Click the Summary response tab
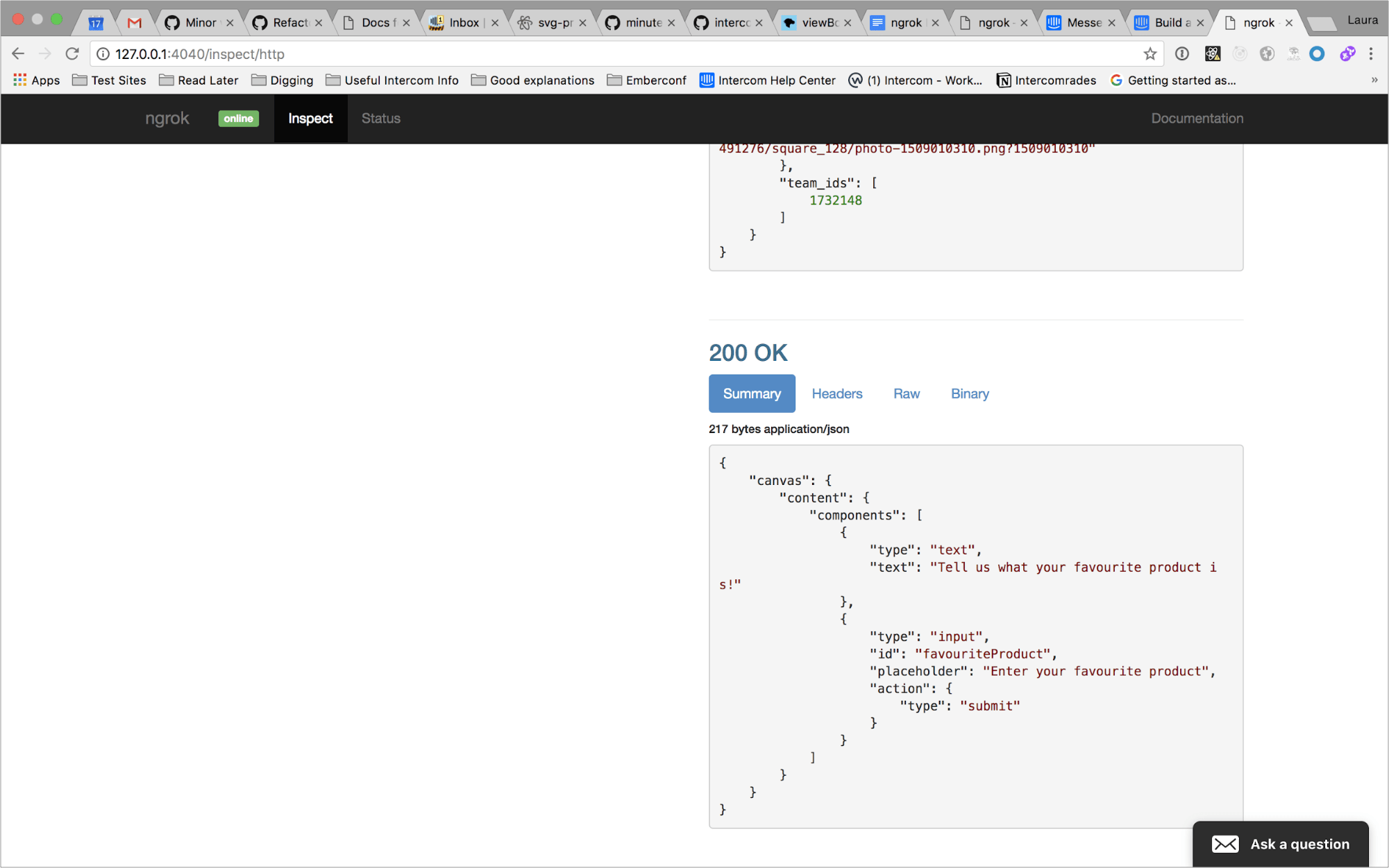 coord(752,393)
